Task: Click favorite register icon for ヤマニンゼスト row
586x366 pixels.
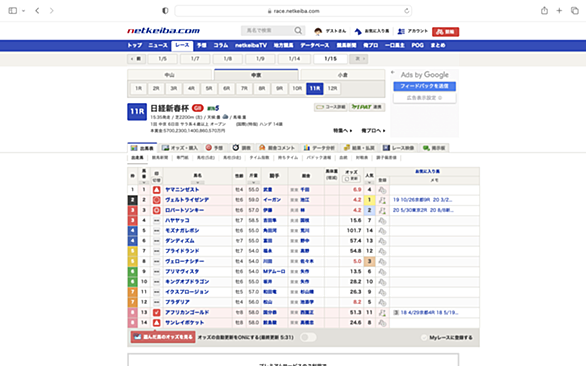Action: (x=382, y=190)
